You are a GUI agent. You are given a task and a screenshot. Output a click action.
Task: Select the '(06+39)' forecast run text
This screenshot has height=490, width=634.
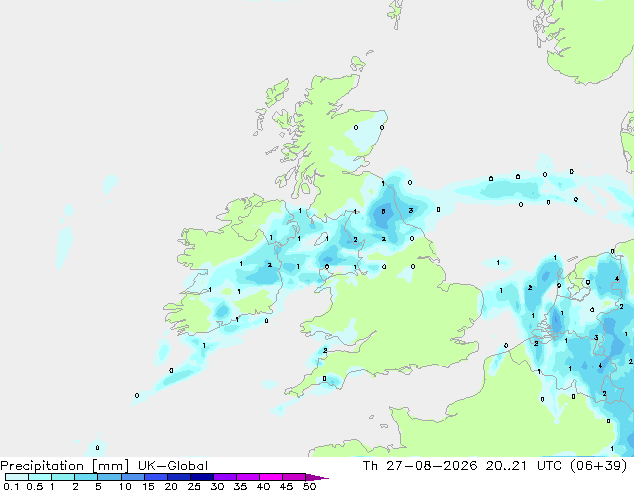pyautogui.click(x=598, y=466)
